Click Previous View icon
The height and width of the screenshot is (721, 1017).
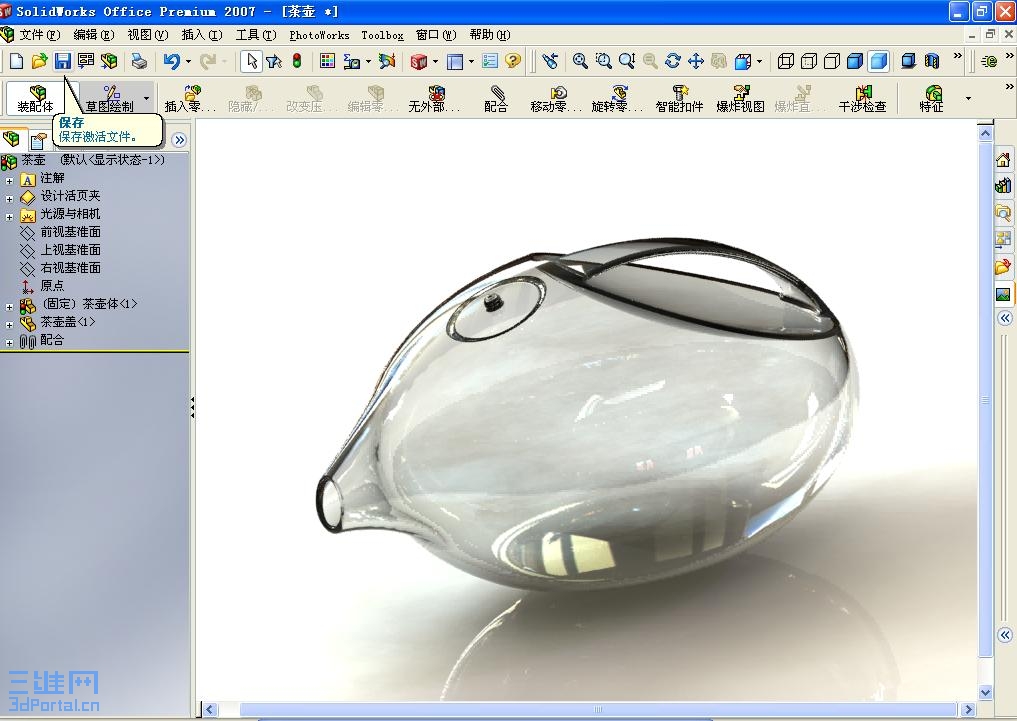coord(550,61)
